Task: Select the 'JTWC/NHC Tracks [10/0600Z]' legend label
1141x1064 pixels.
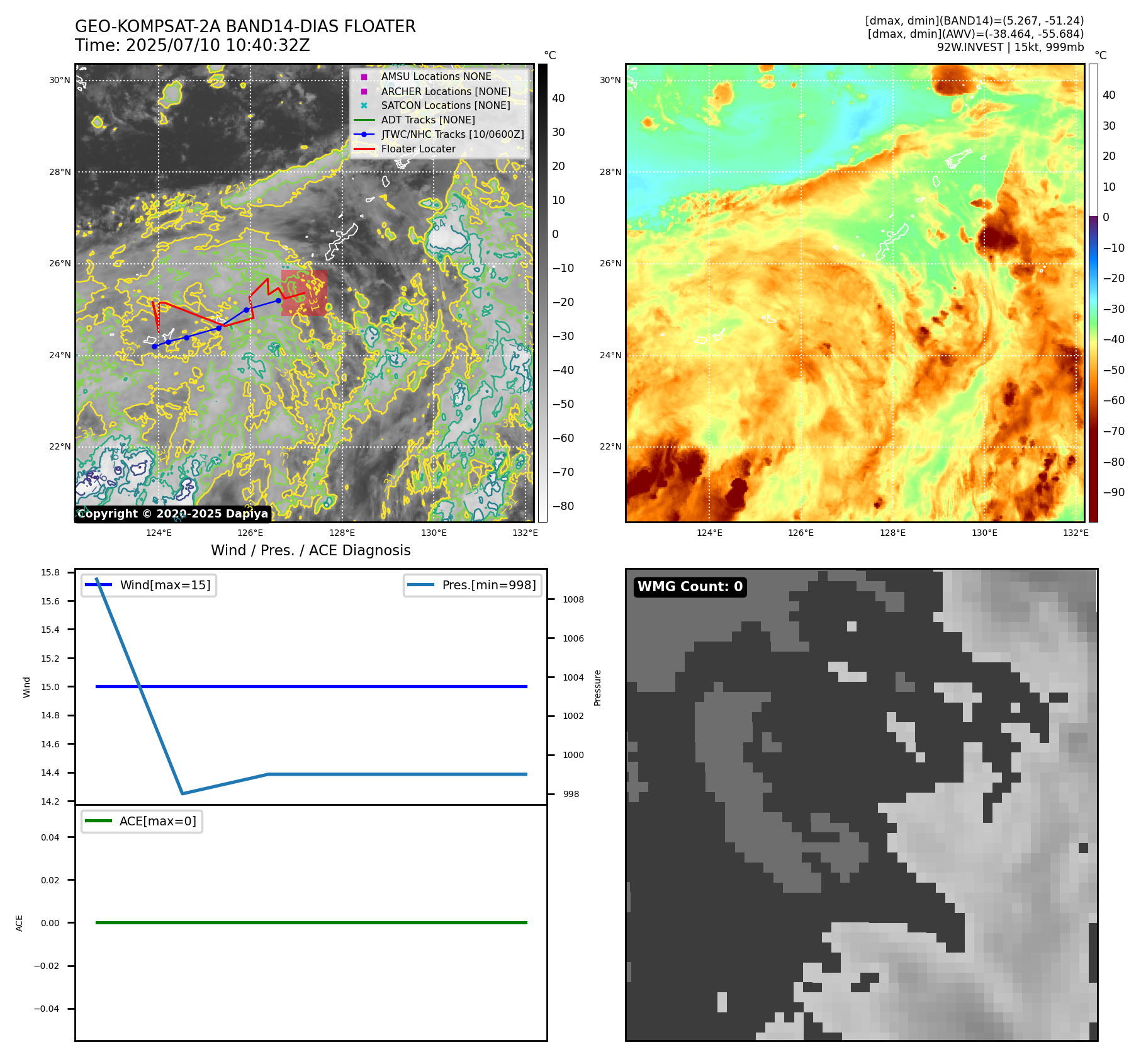Action: [x=452, y=135]
